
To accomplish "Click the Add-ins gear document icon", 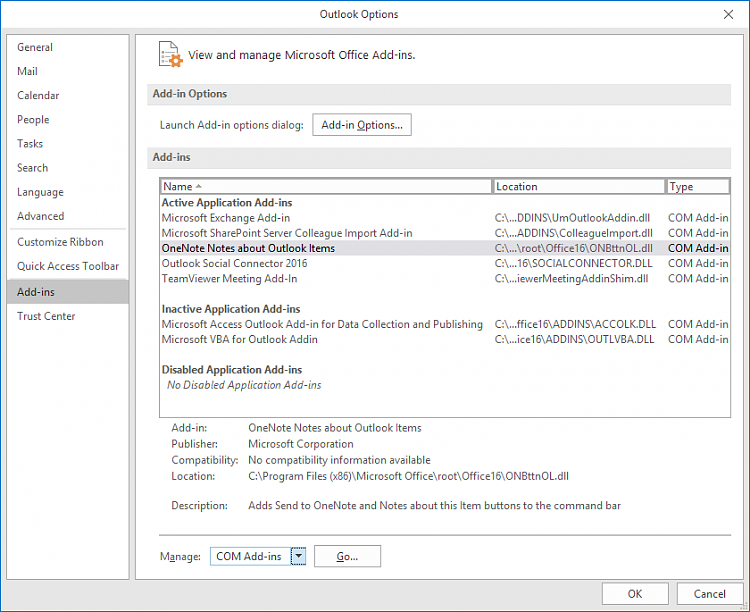I will pyautogui.click(x=170, y=55).
